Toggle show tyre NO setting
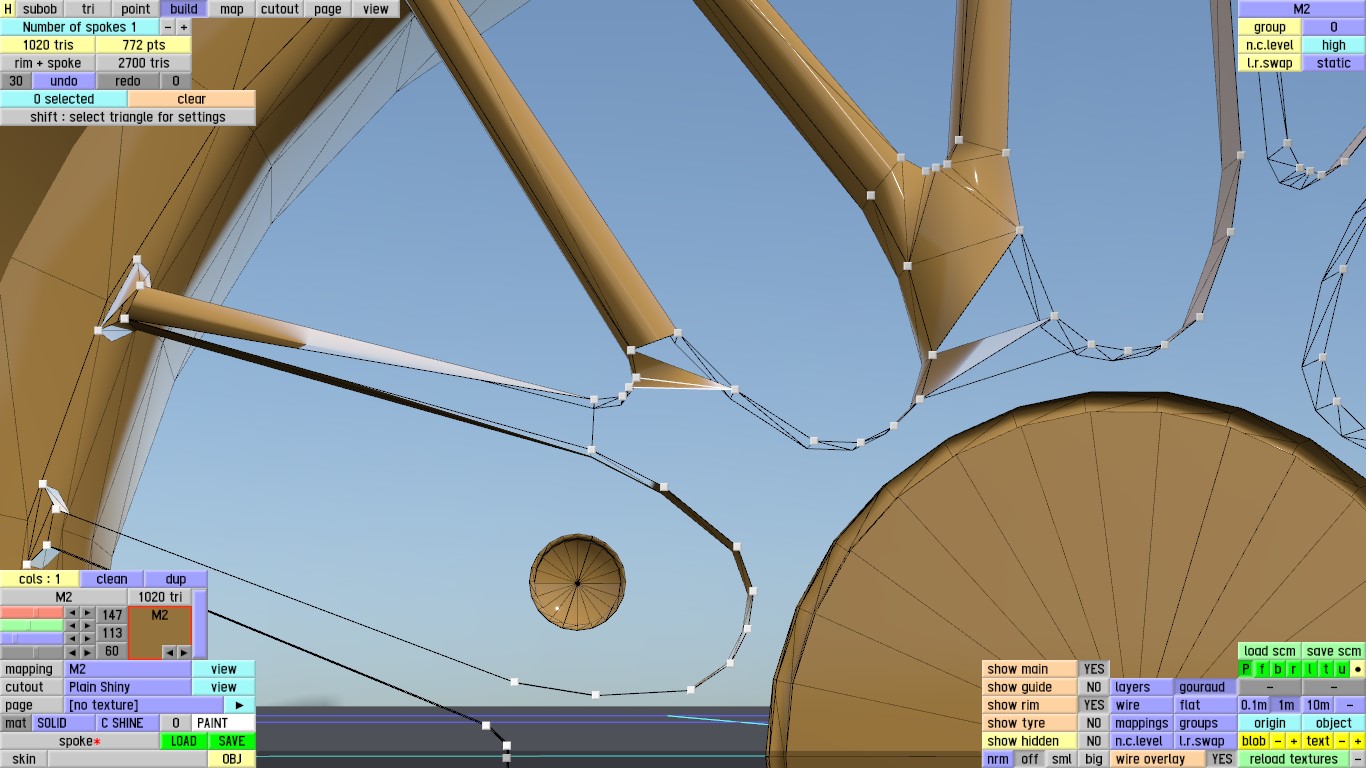Viewport: 1366px width, 768px height. point(1094,723)
